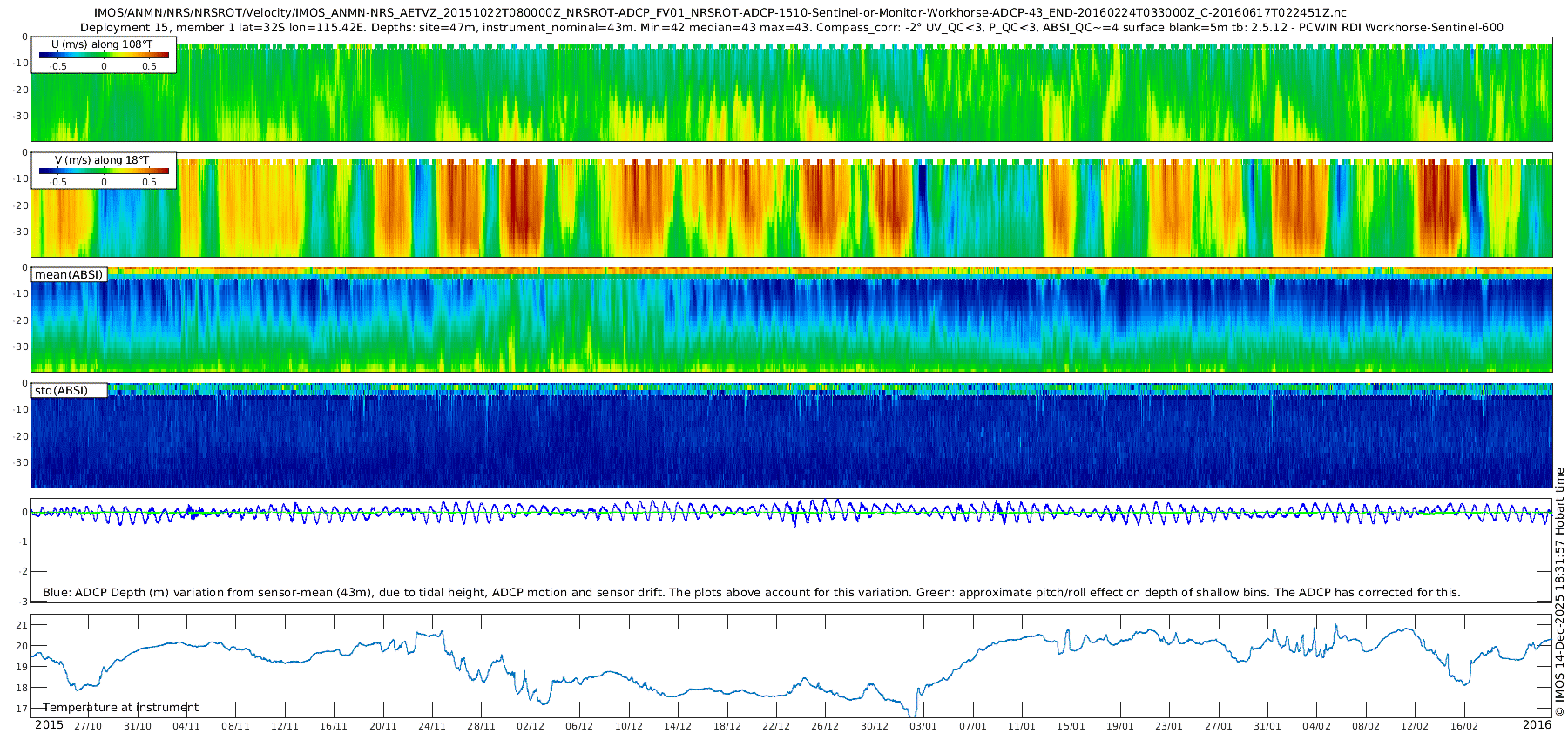Click the 'mean(ABSI)' panel label
The height and width of the screenshot is (740, 1568).
69,275
